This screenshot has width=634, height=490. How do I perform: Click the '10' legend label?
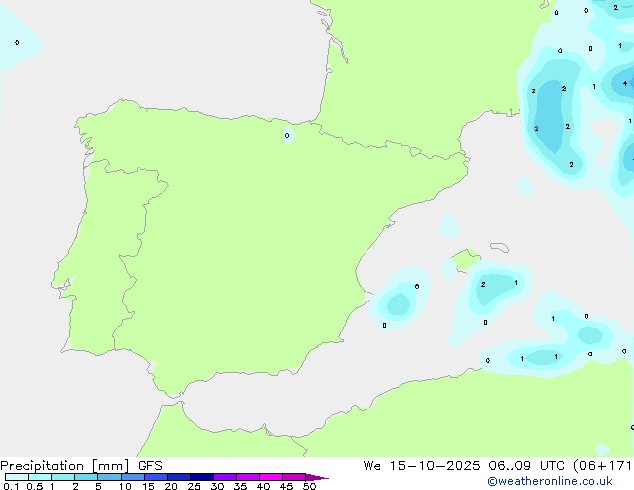125,486
